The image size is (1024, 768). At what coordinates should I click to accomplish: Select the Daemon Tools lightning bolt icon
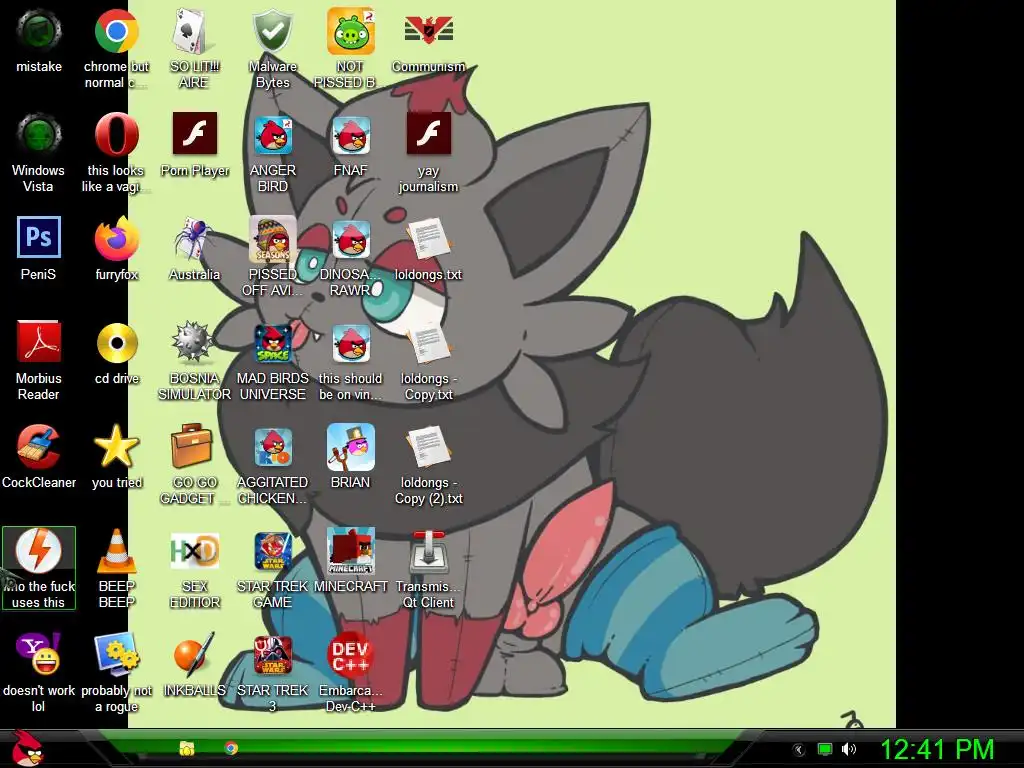(x=39, y=551)
